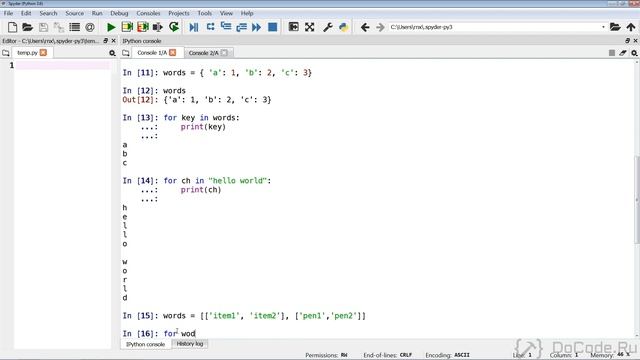The height and width of the screenshot is (360, 640).
Task: Open PYTHONPATH manager Python icon
Action: (344, 27)
